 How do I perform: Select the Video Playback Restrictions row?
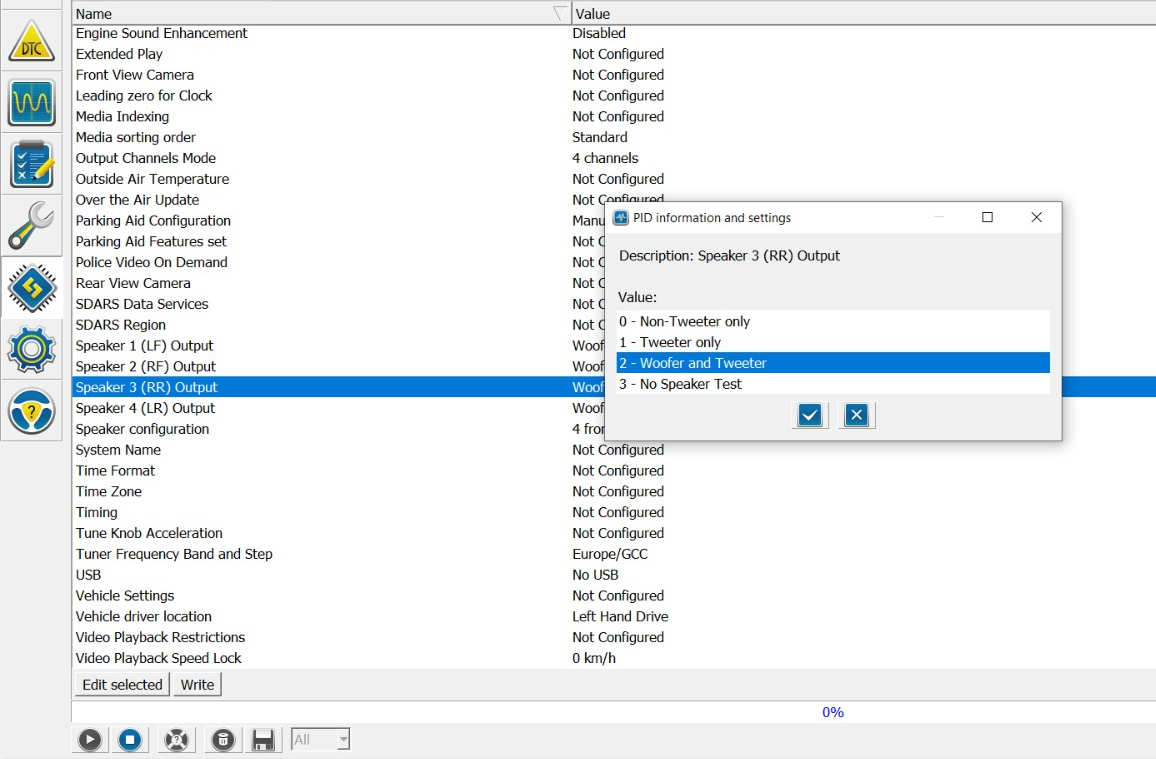pyautogui.click(x=614, y=637)
